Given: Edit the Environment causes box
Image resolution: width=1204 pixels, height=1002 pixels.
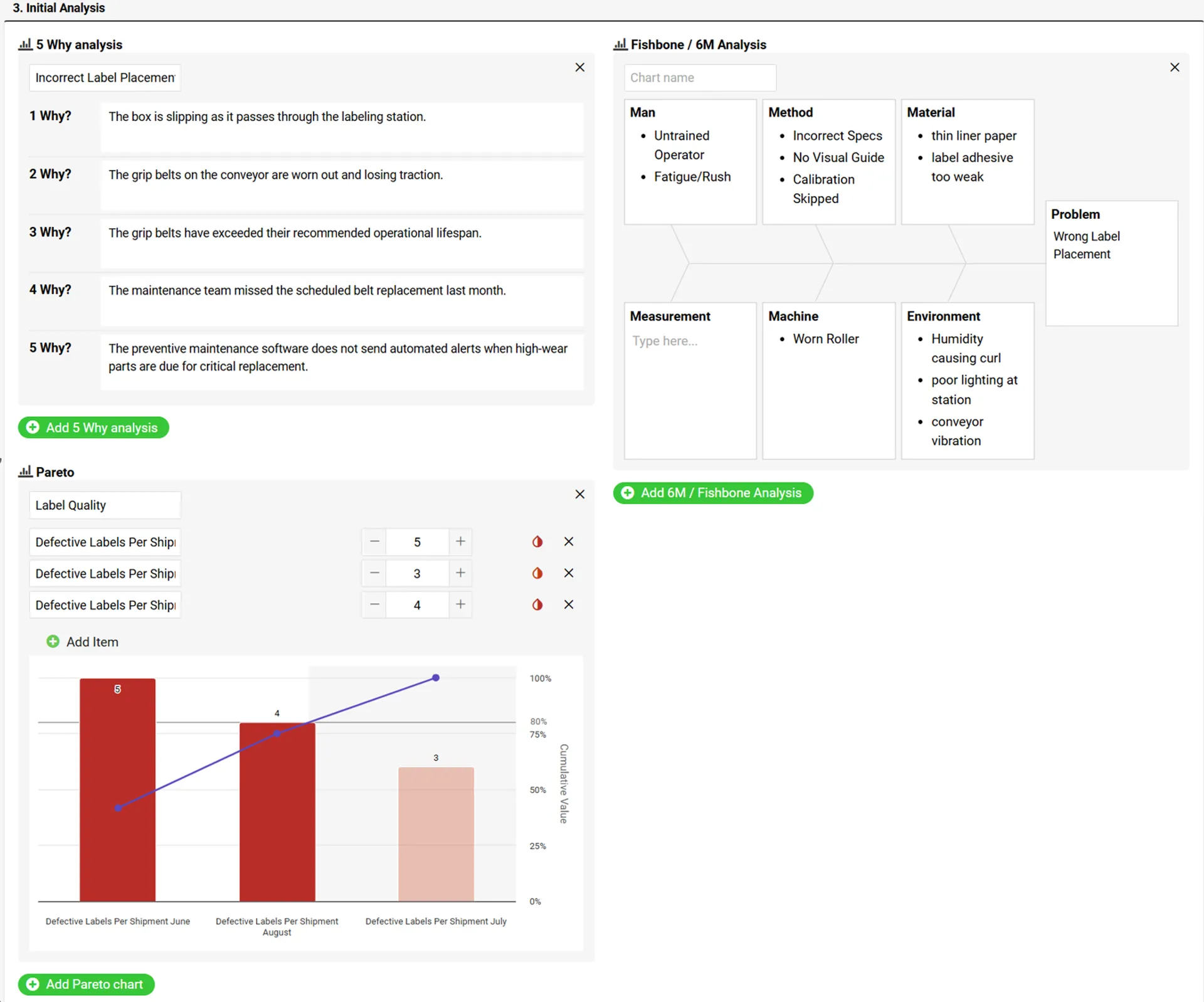Looking at the screenshot, I should (967, 381).
